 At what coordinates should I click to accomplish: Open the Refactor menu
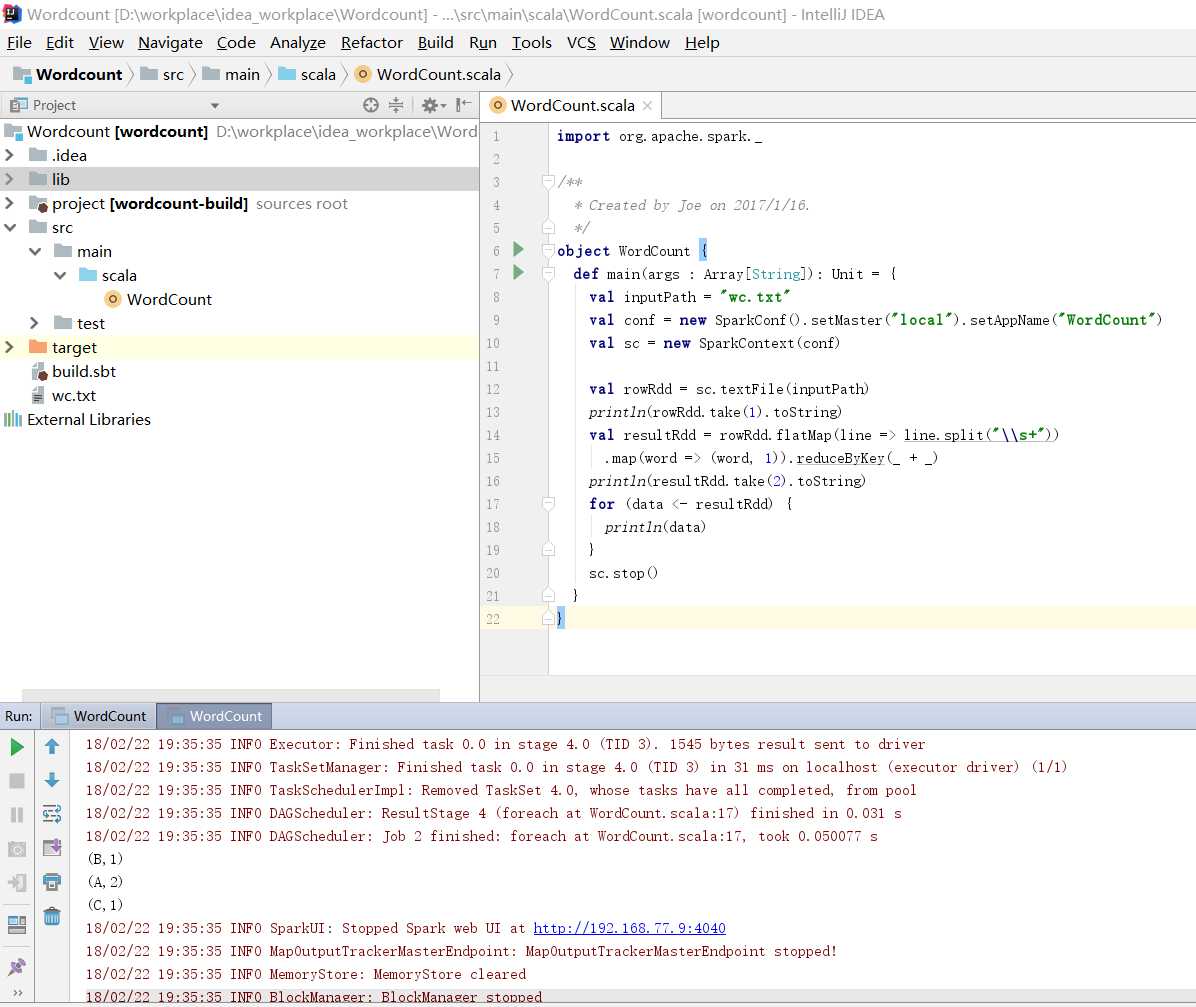pyautogui.click(x=371, y=43)
